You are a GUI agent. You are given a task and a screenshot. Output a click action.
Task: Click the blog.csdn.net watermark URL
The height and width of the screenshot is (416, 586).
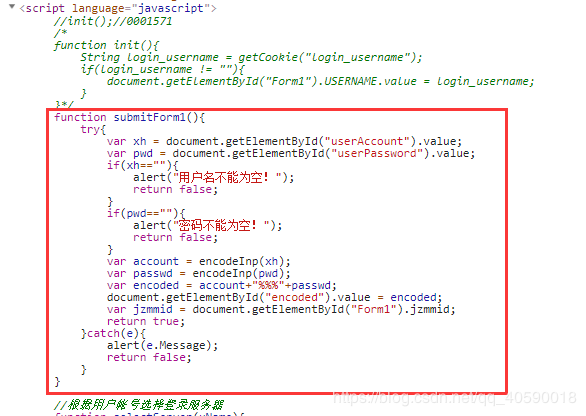tap(454, 398)
